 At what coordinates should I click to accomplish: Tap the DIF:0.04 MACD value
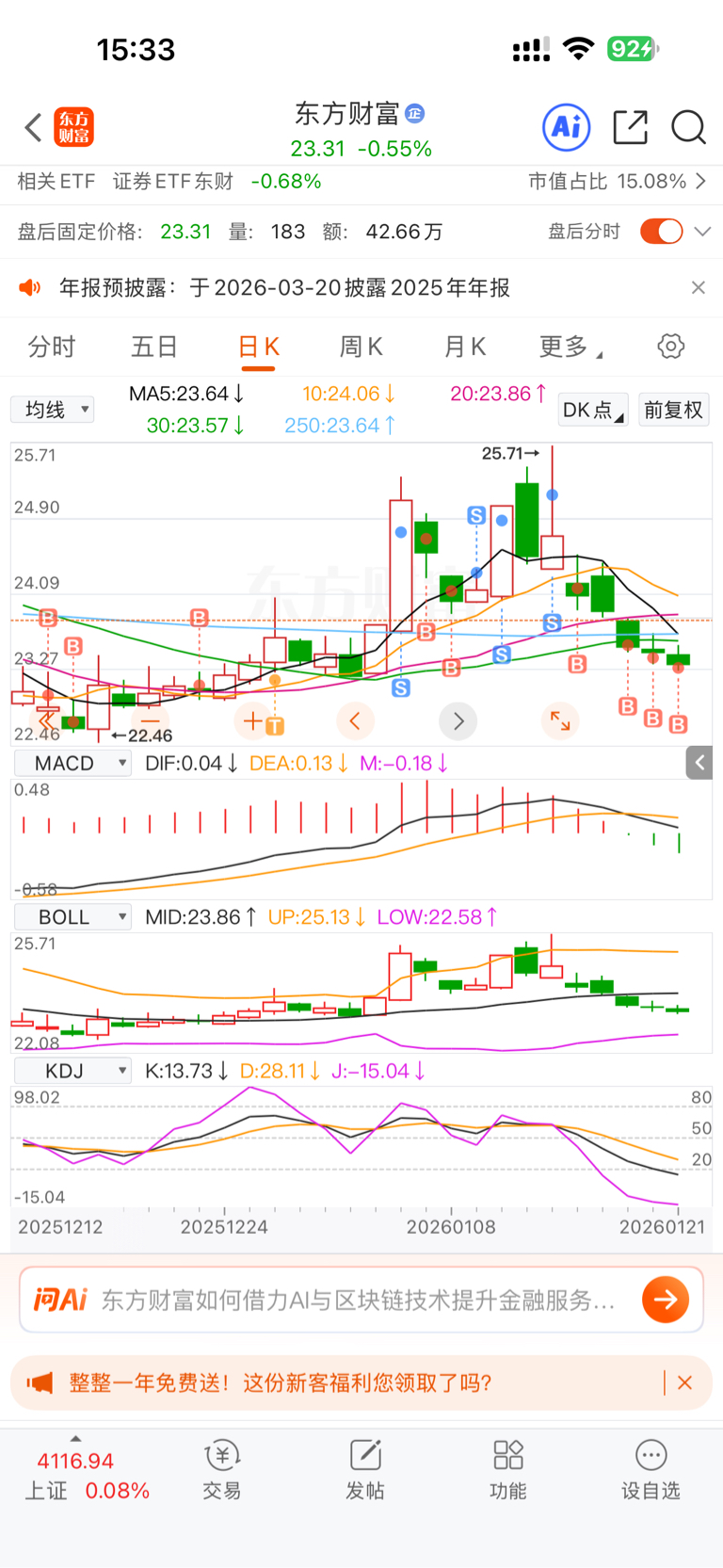click(191, 763)
